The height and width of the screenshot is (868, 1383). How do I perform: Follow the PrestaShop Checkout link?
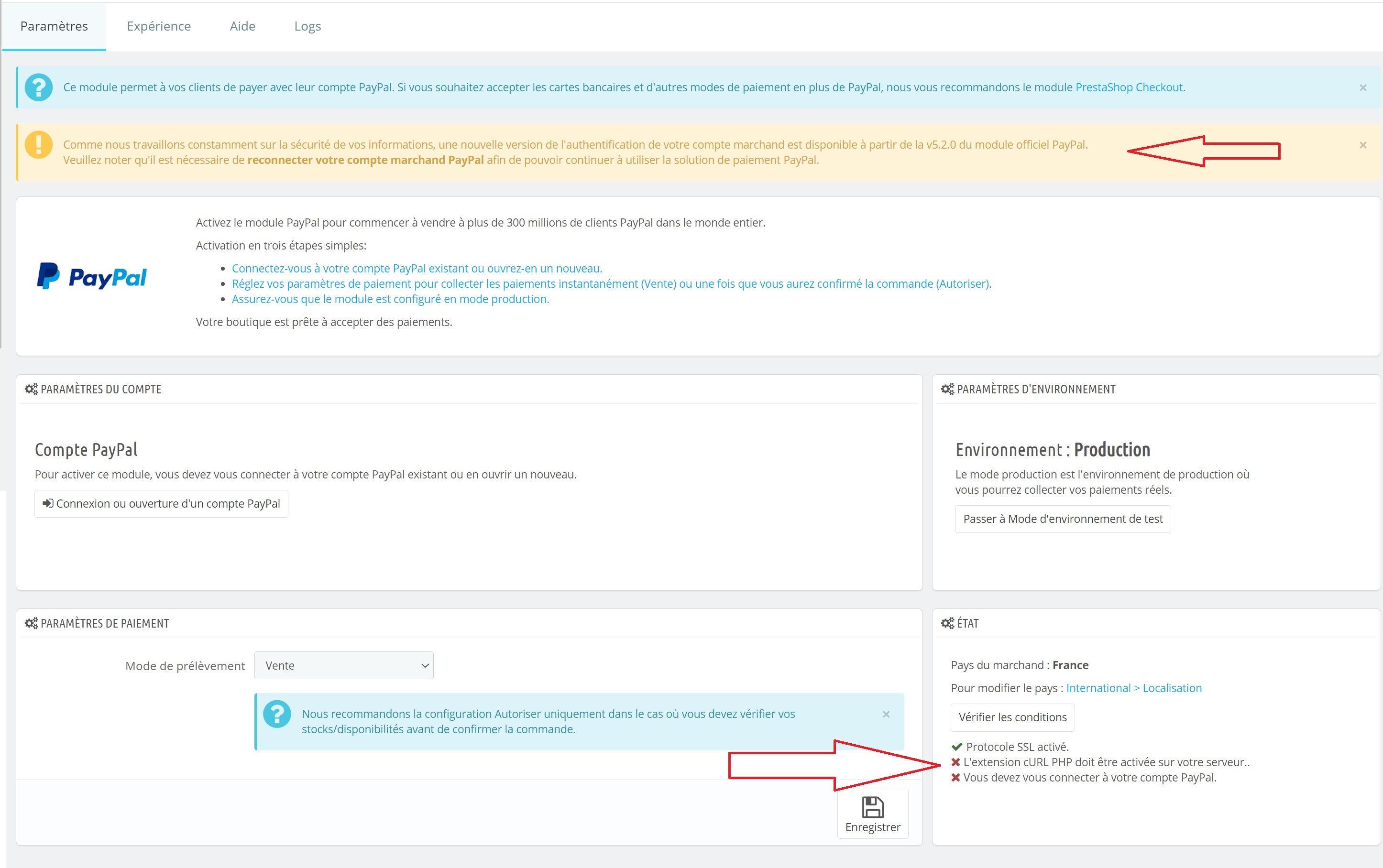(x=1129, y=87)
